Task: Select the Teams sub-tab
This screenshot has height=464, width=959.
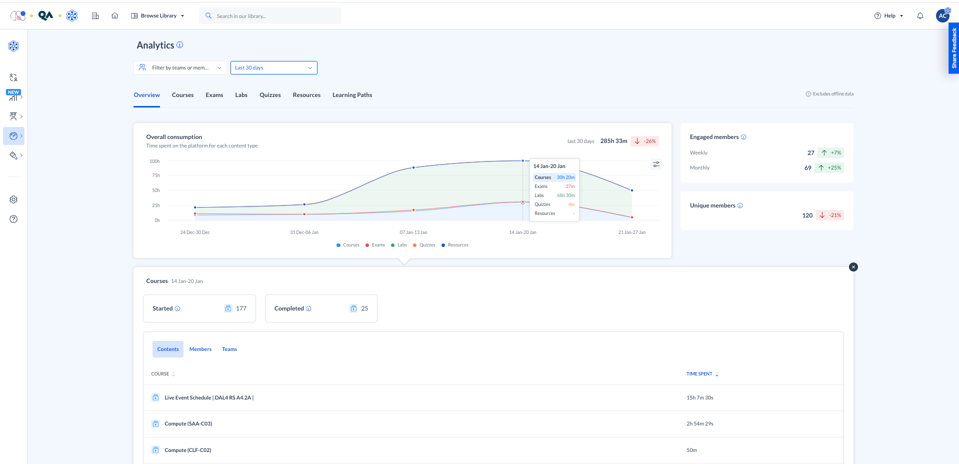Action: pos(229,349)
